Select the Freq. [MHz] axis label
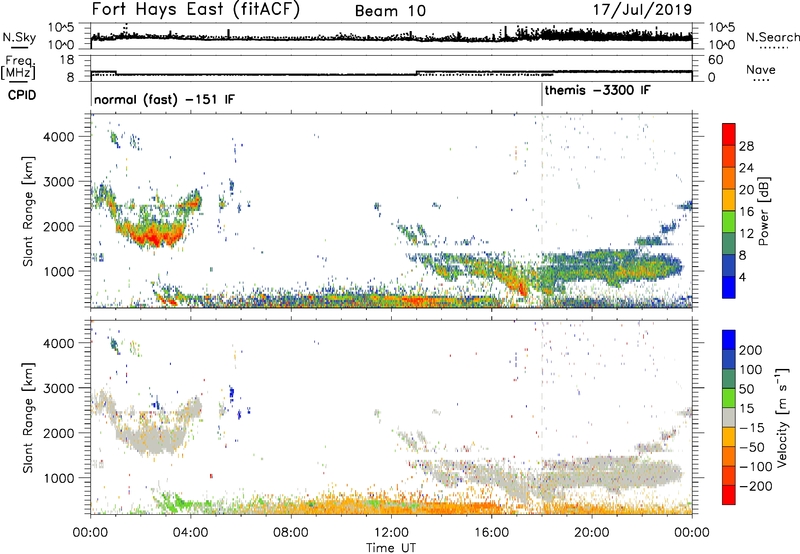The height and width of the screenshot is (554, 800). coord(18,68)
